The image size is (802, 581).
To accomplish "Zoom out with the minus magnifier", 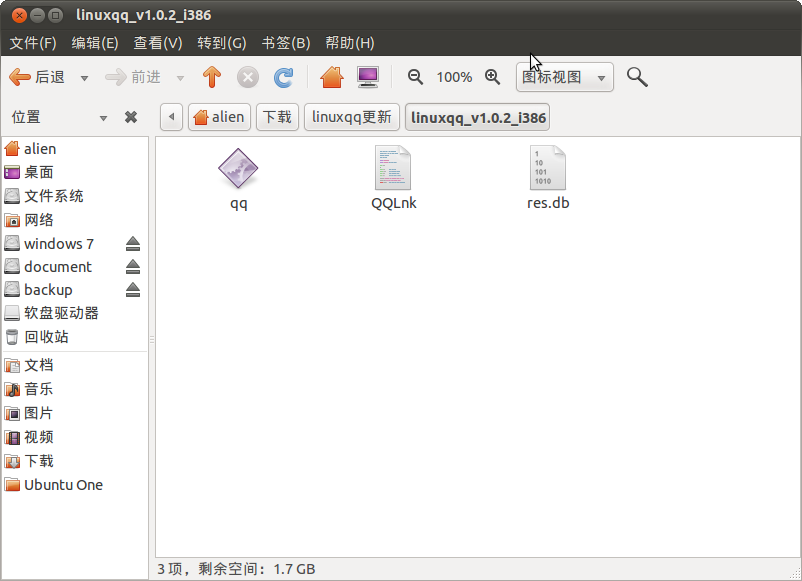I will pyautogui.click(x=415, y=77).
